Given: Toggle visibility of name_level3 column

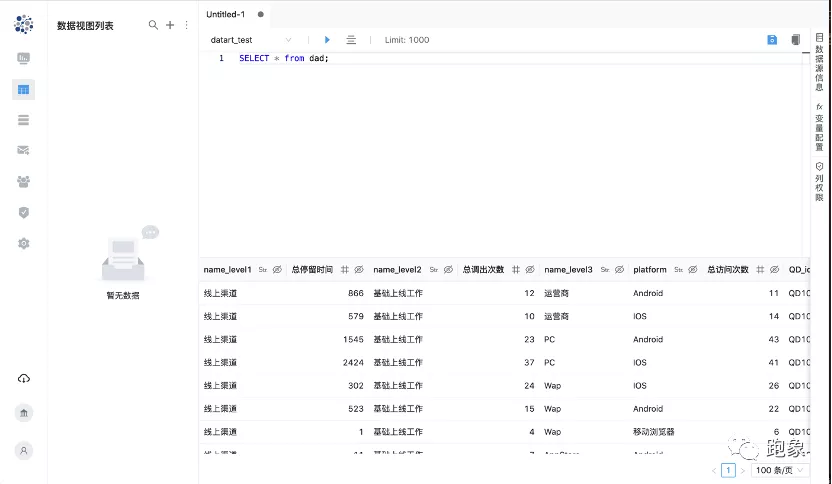Looking at the screenshot, I should click(619, 270).
